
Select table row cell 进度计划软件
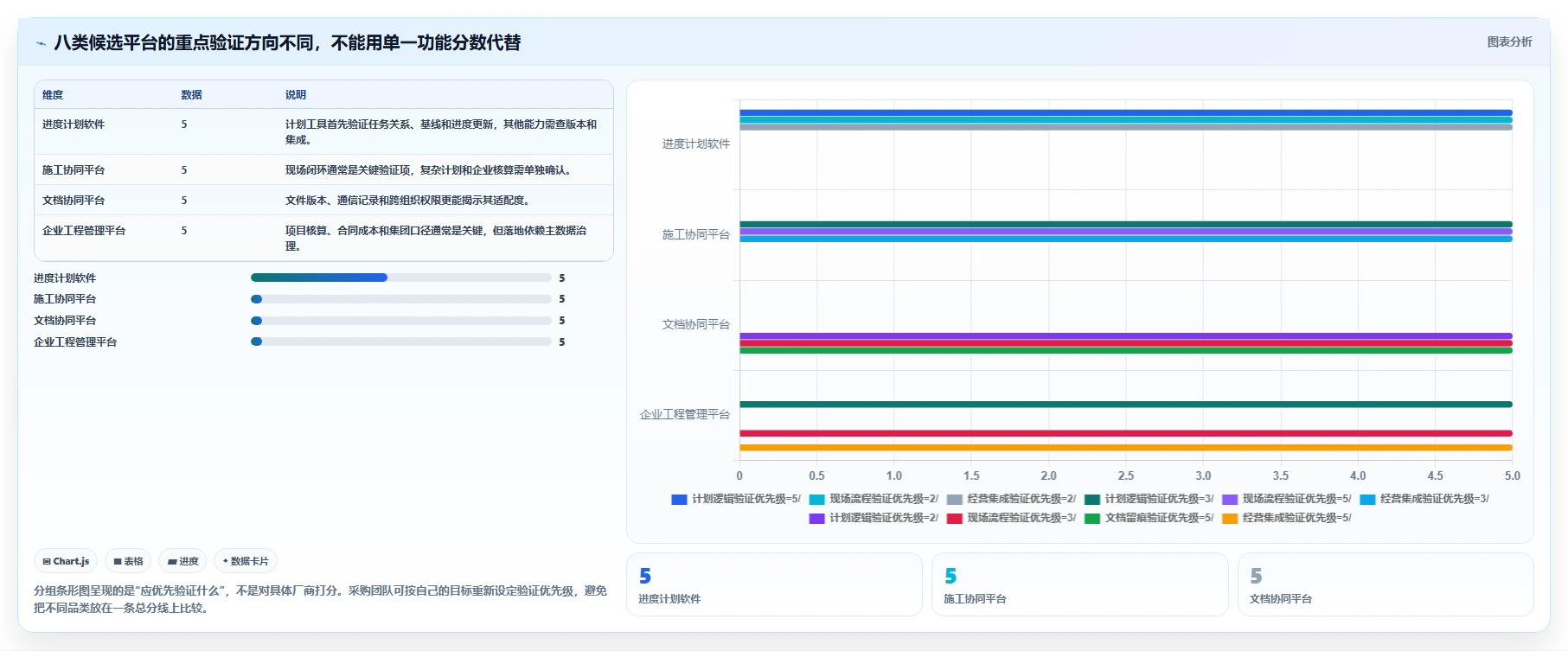coord(74,124)
